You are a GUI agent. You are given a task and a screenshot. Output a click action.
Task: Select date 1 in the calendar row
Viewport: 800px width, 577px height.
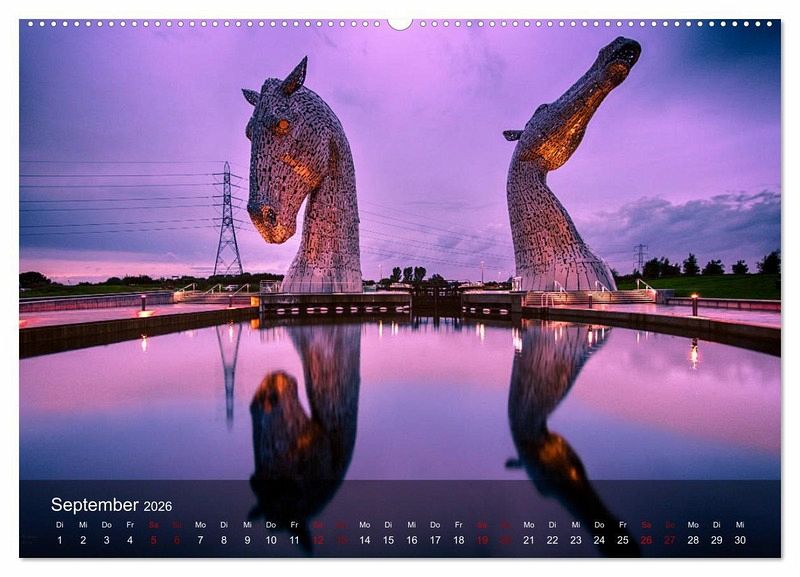(x=60, y=540)
